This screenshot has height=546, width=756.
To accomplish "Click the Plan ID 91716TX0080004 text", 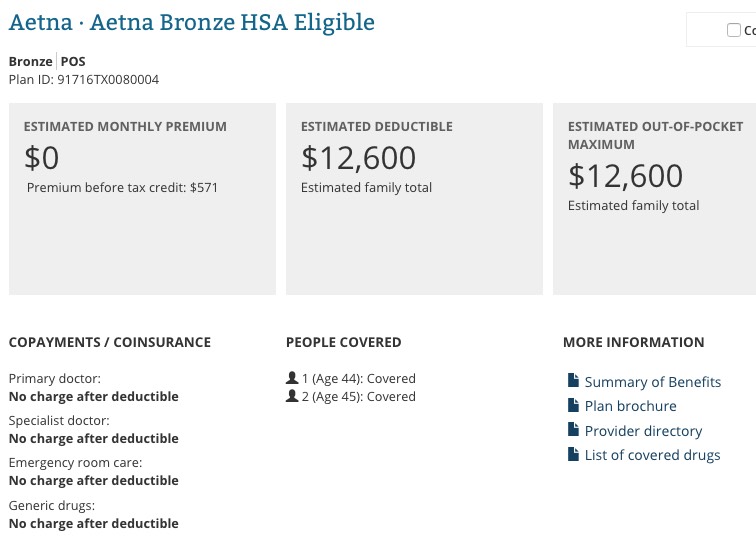I will (84, 80).
